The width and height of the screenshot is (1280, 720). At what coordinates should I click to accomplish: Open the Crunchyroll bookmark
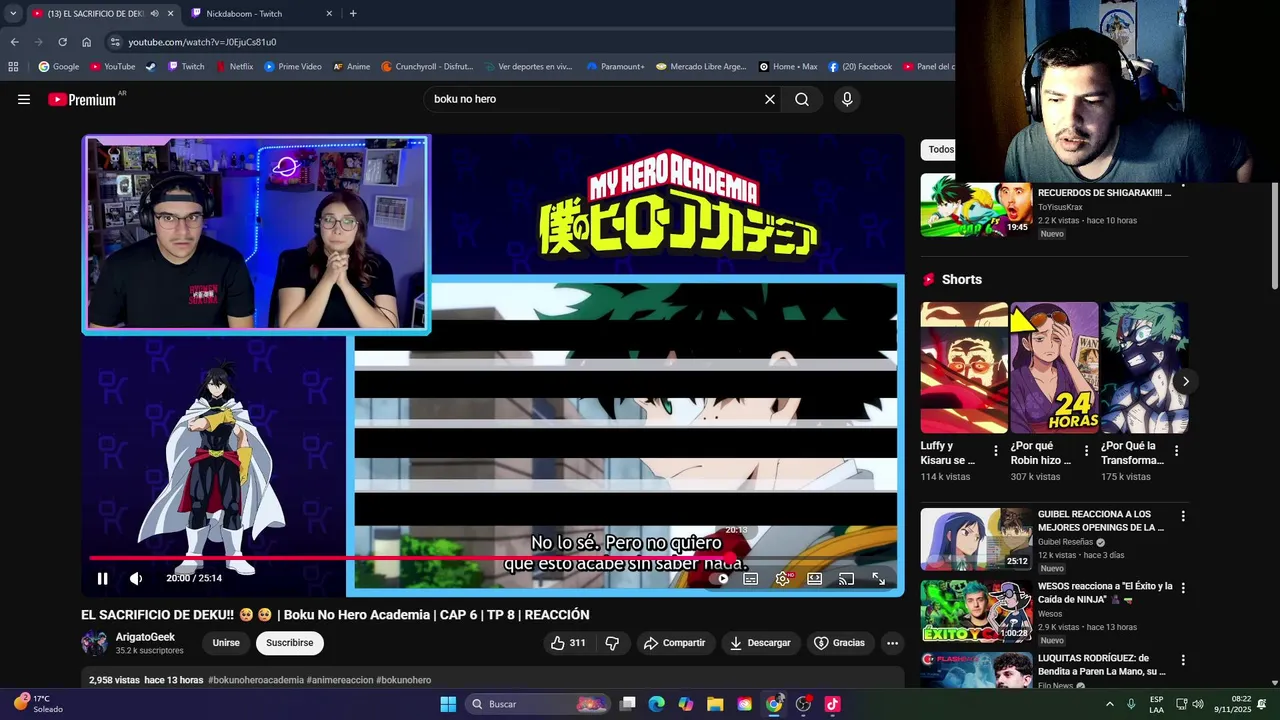[x=426, y=67]
